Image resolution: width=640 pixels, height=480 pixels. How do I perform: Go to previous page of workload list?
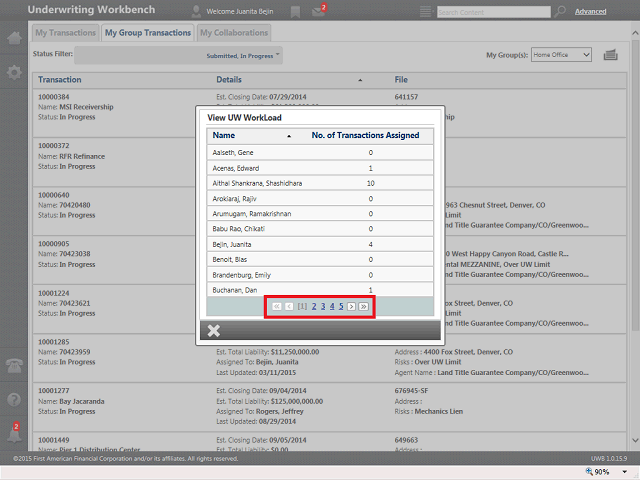point(289,306)
